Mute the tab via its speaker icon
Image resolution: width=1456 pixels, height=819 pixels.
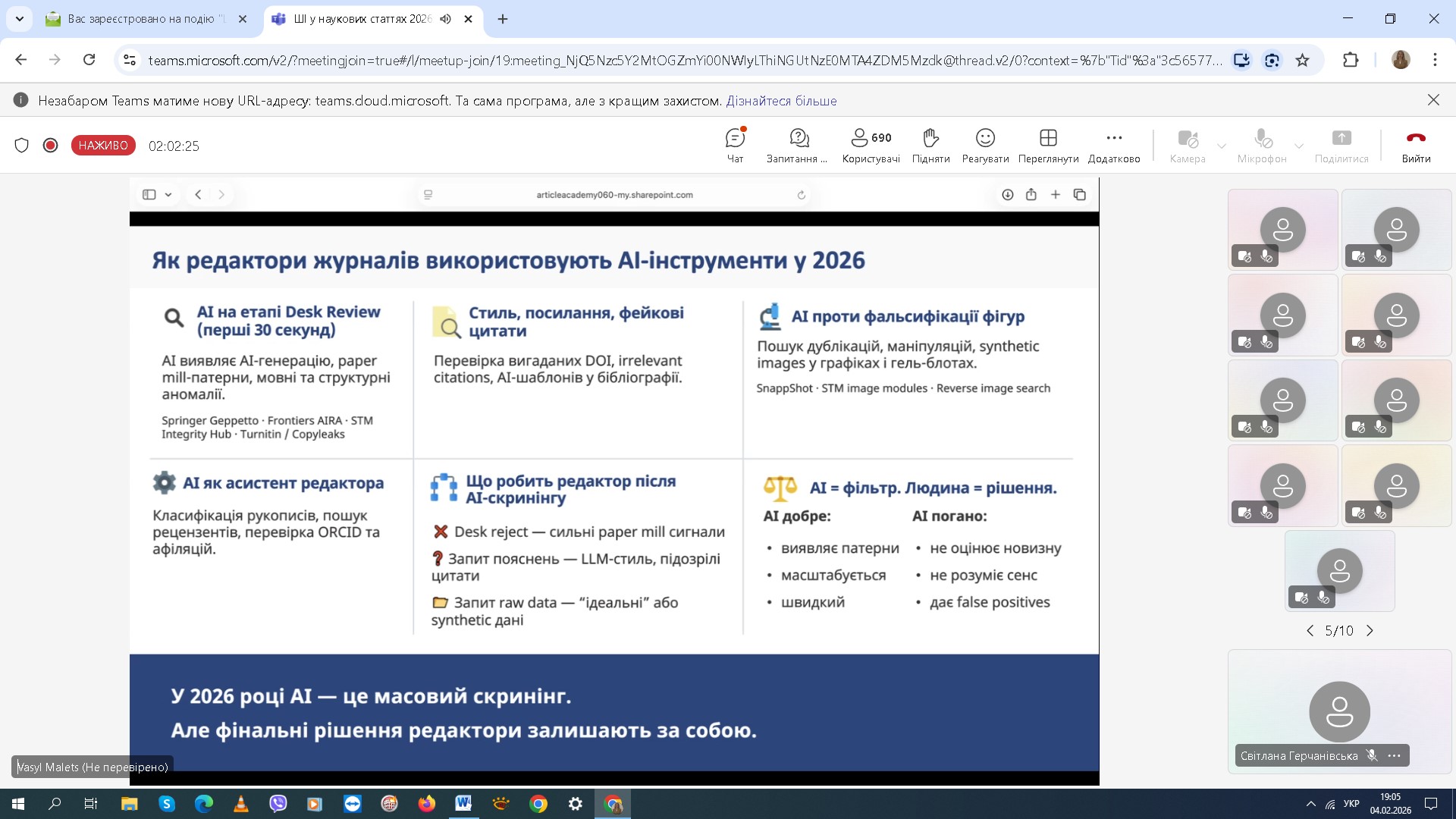[x=445, y=19]
